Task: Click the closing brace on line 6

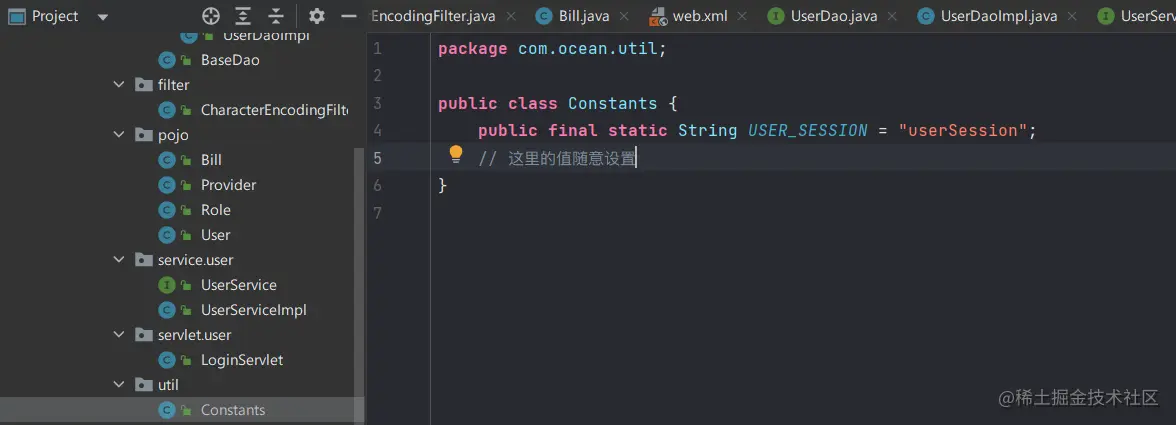Action: [x=442, y=185]
